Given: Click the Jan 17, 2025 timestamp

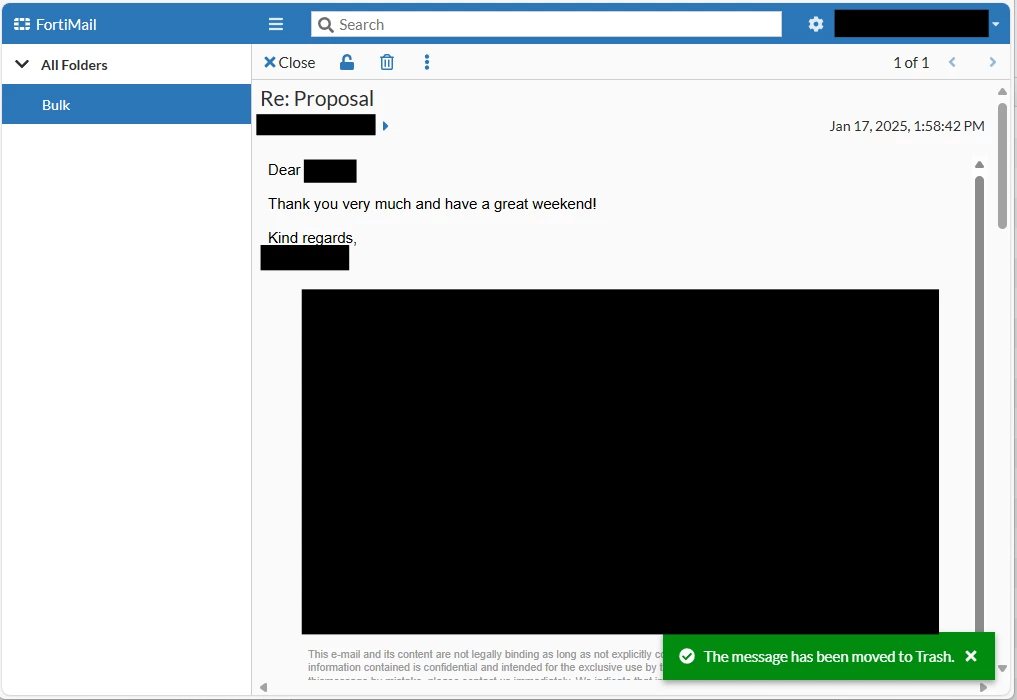Looking at the screenshot, I should click(x=907, y=126).
